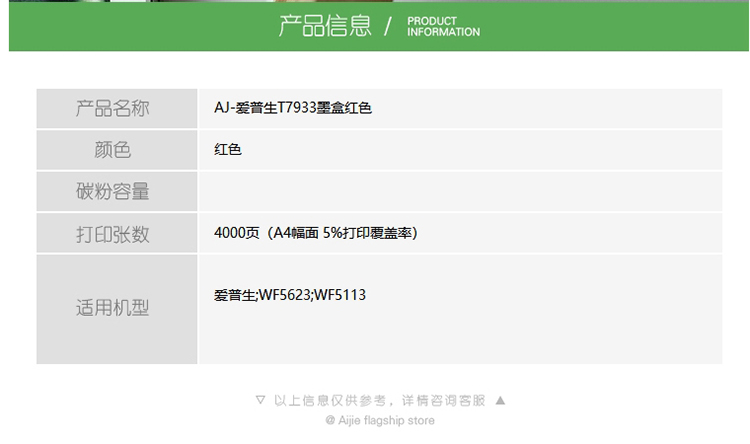Click the image strip above the green banner
Viewport: 750px width, 444px height.
(x=375, y=1)
